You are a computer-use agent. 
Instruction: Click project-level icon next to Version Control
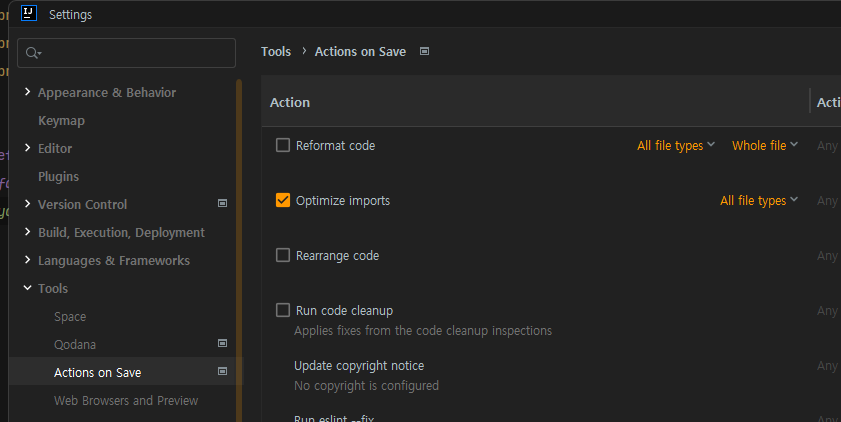tap(222, 204)
